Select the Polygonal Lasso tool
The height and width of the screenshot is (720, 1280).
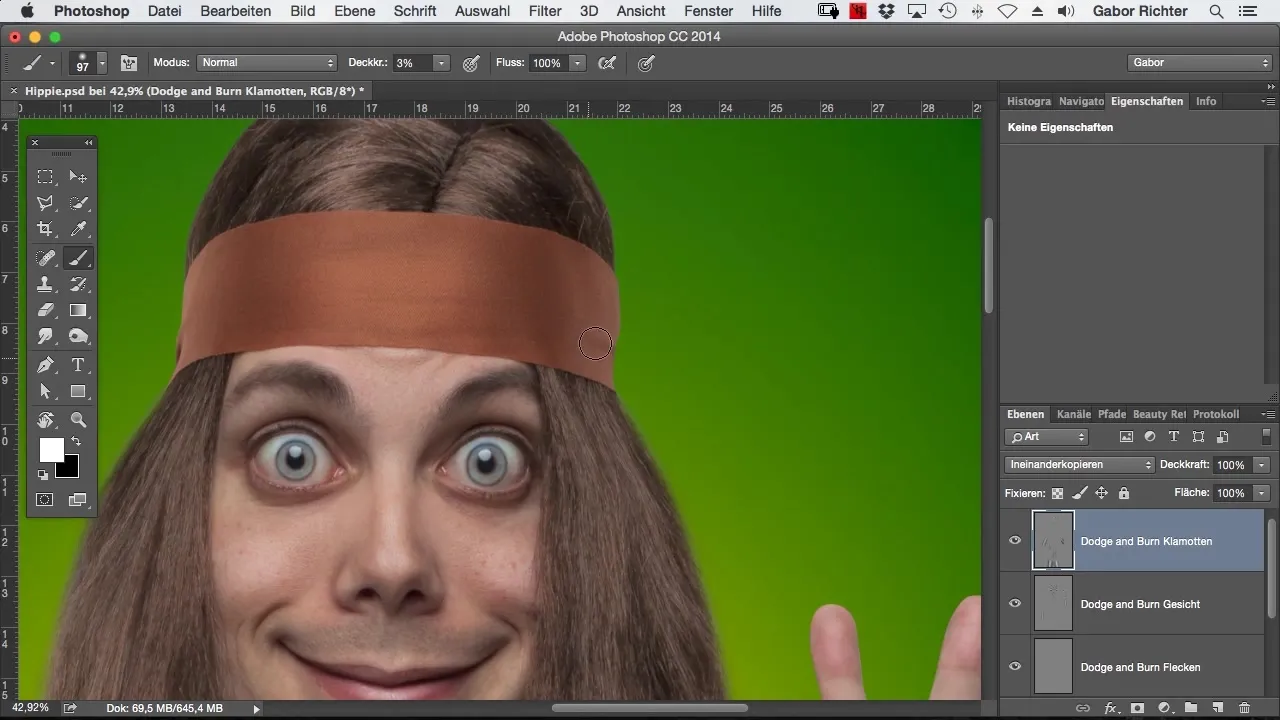click(x=46, y=203)
